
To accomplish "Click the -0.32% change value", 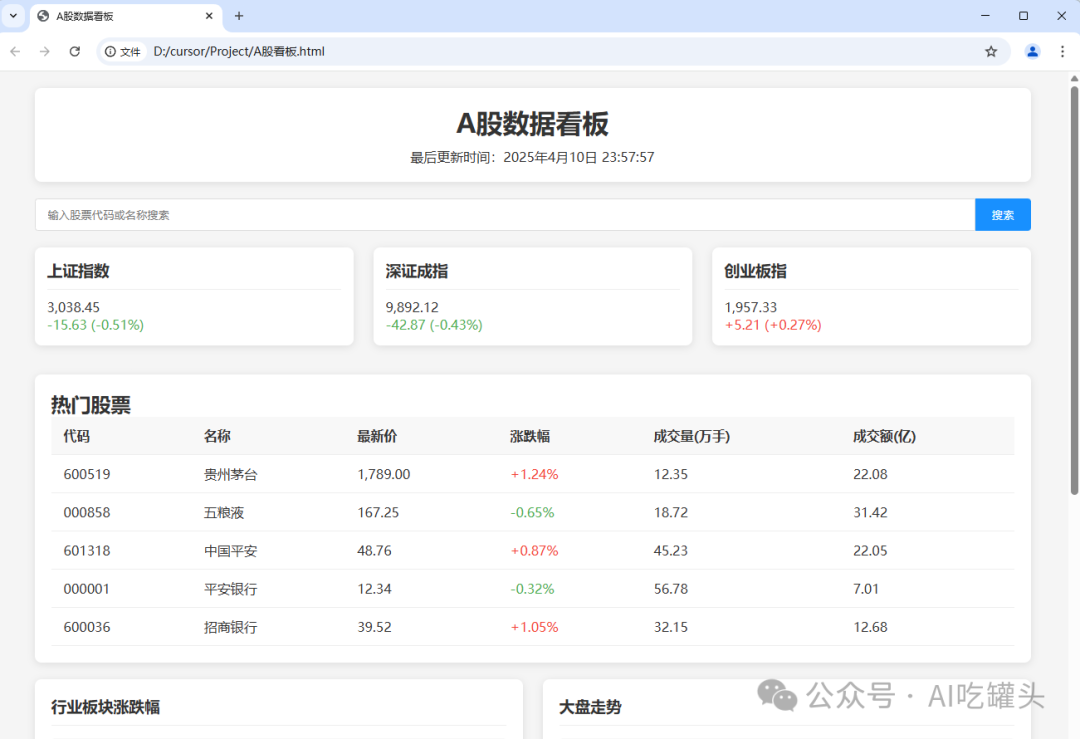I will 532,589.
